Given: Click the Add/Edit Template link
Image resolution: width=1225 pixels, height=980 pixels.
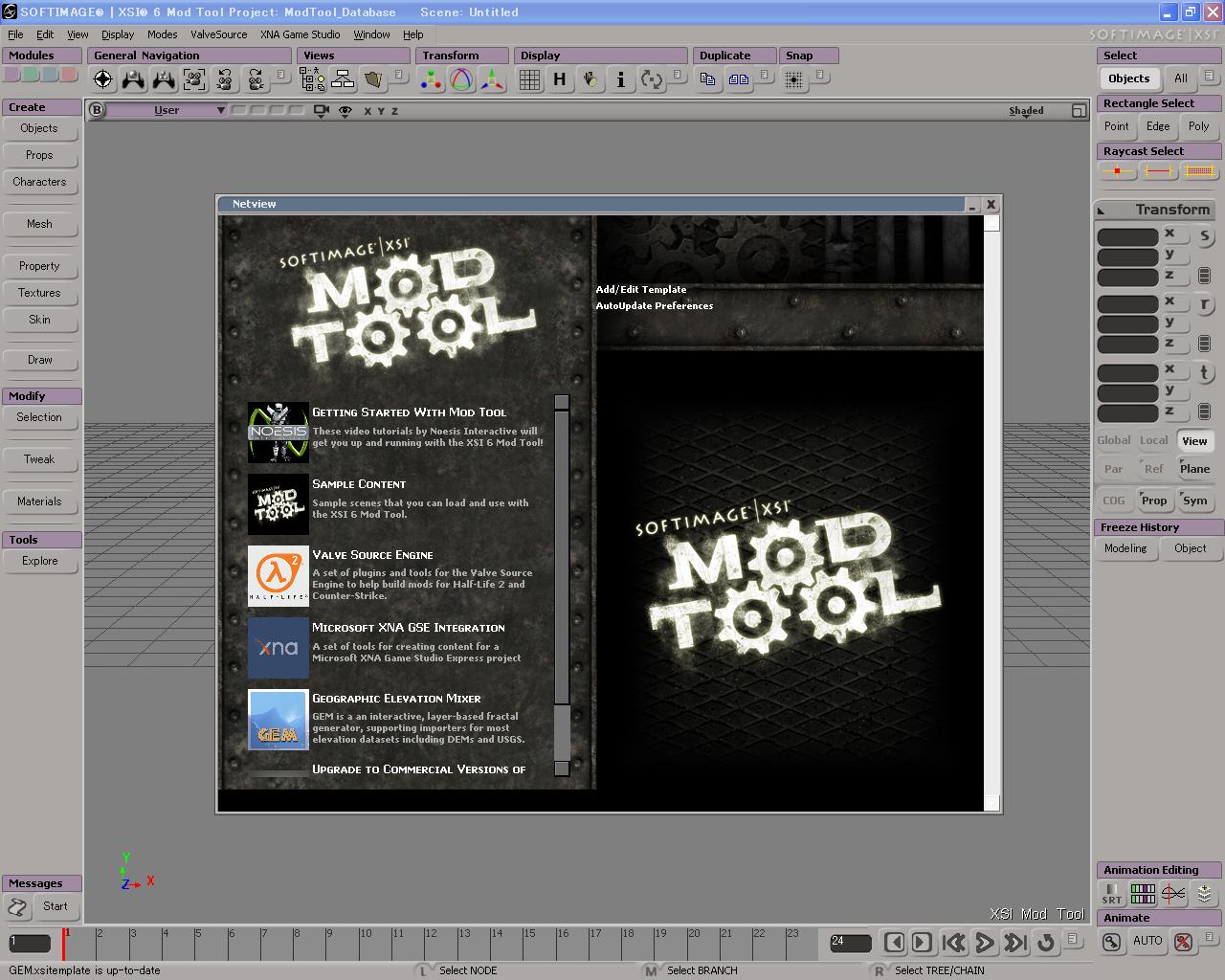Looking at the screenshot, I should (x=641, y=289).
